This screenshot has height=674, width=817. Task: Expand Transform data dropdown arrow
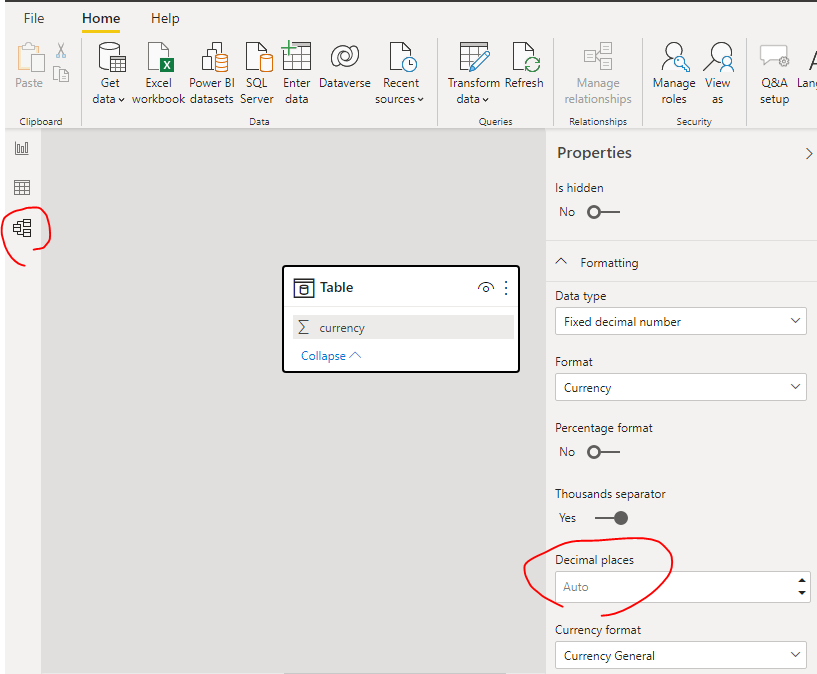[485, 99]
